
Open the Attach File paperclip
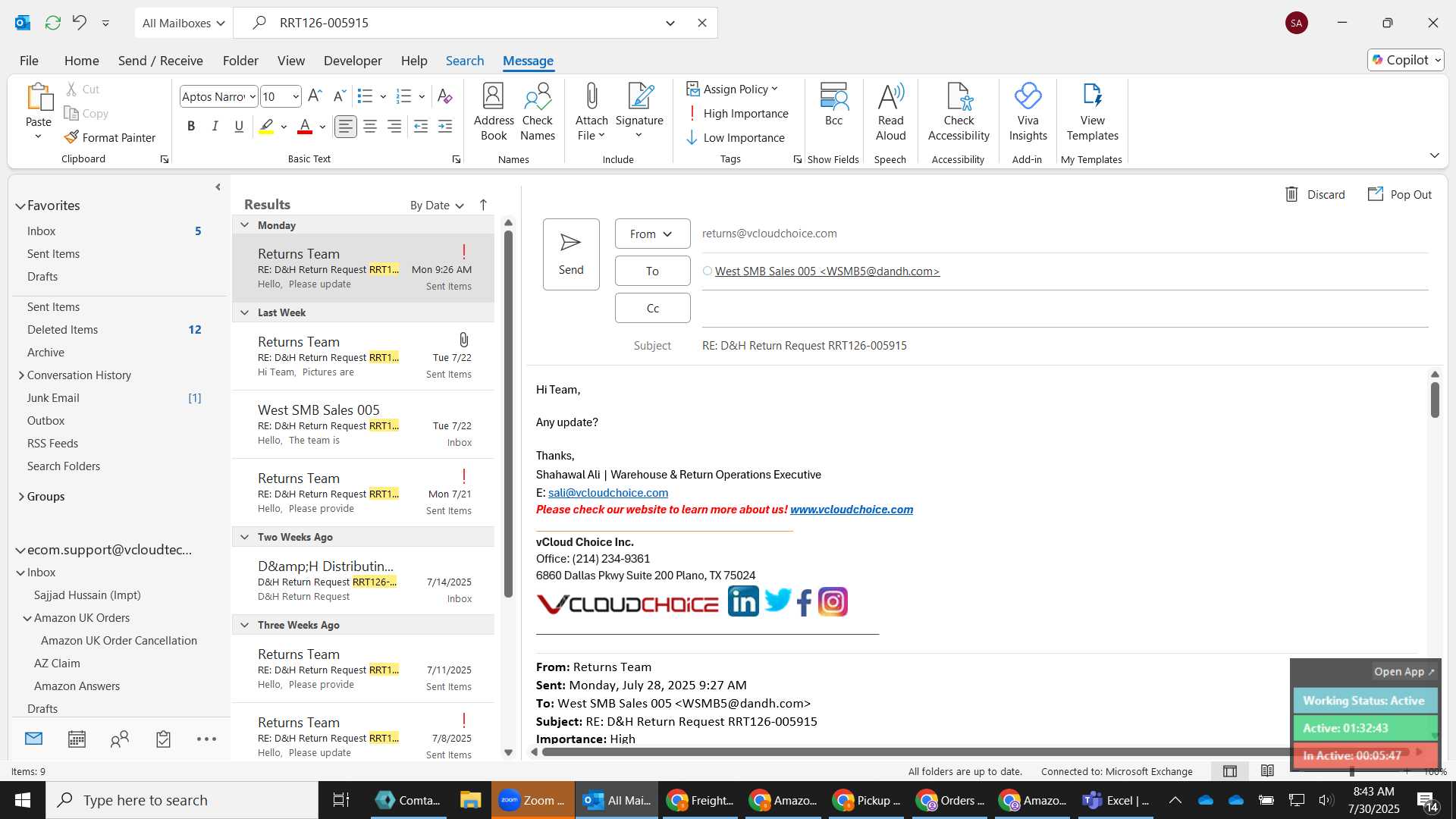pos(591,111)
